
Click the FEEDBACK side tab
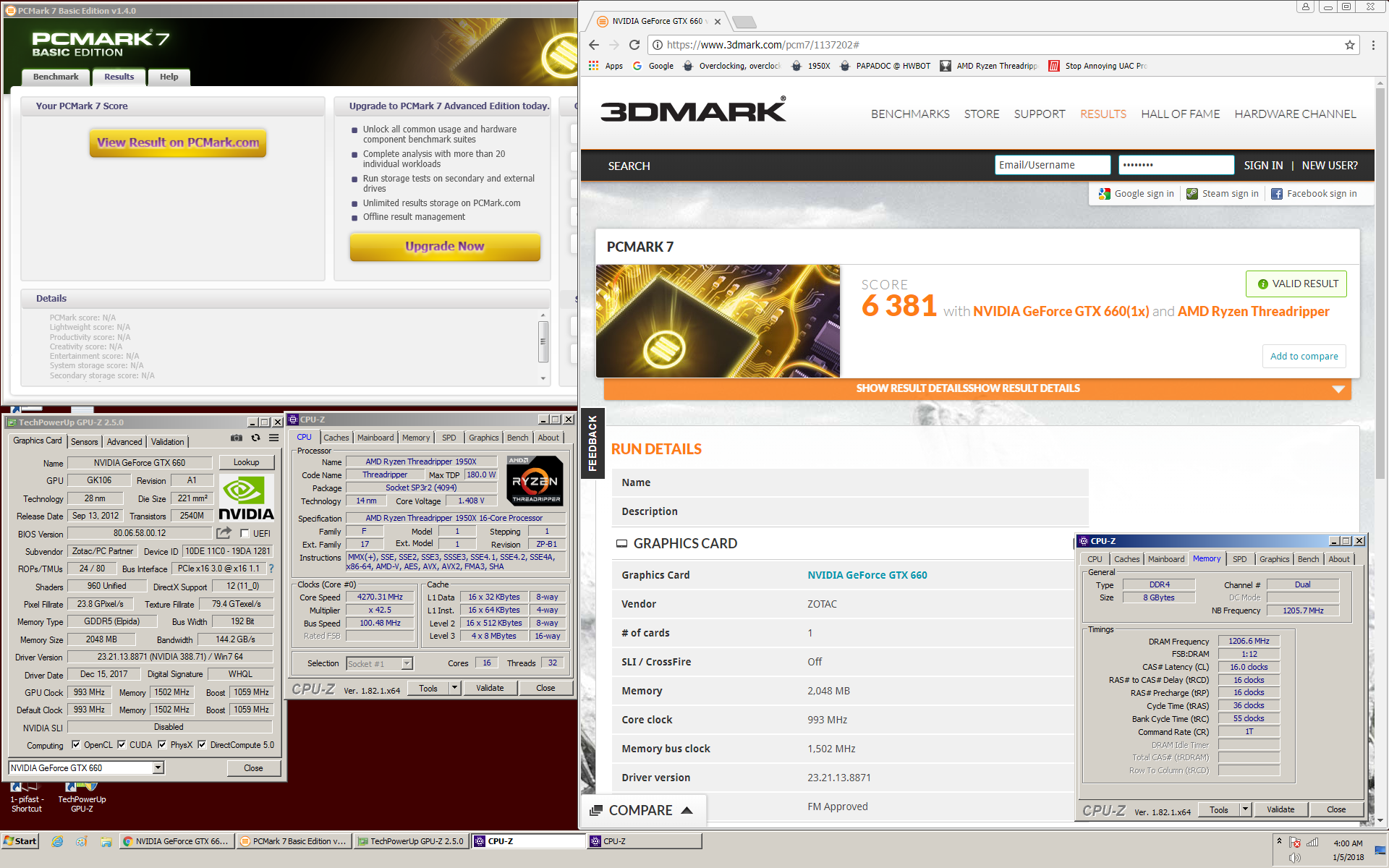(x=592, y=443)
